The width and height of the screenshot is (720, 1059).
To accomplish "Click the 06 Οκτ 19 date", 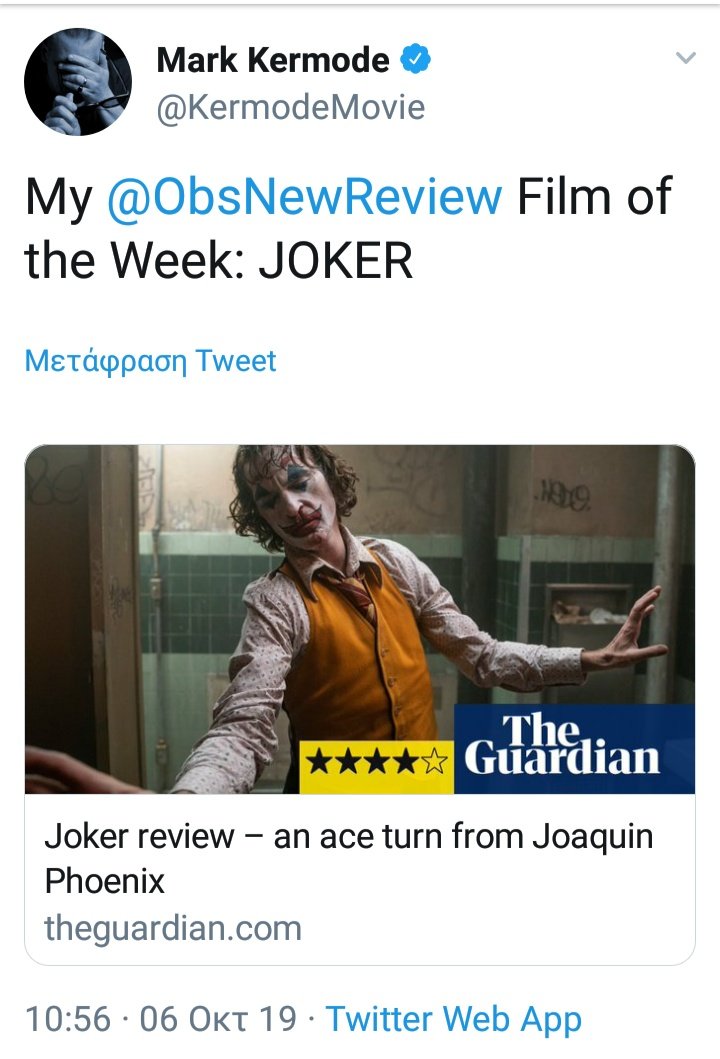I will 218,1018.
